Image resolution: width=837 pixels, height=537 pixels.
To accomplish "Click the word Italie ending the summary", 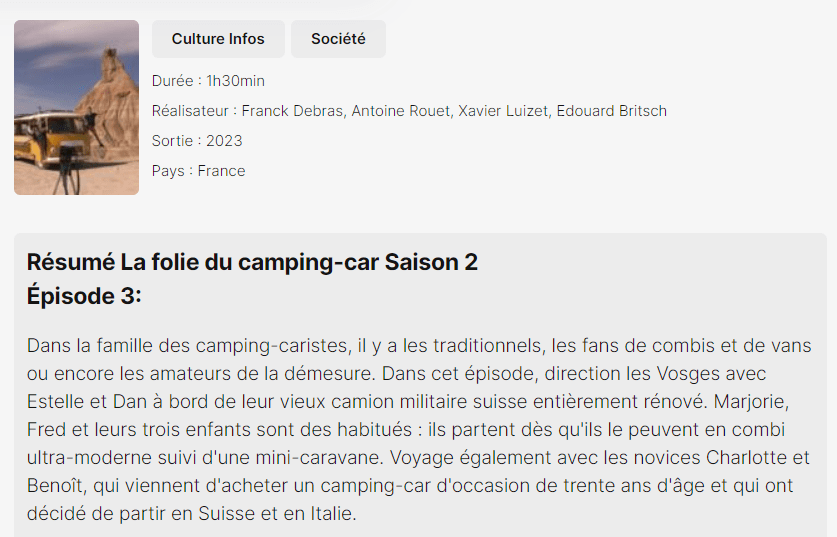I will click(328, 515).
